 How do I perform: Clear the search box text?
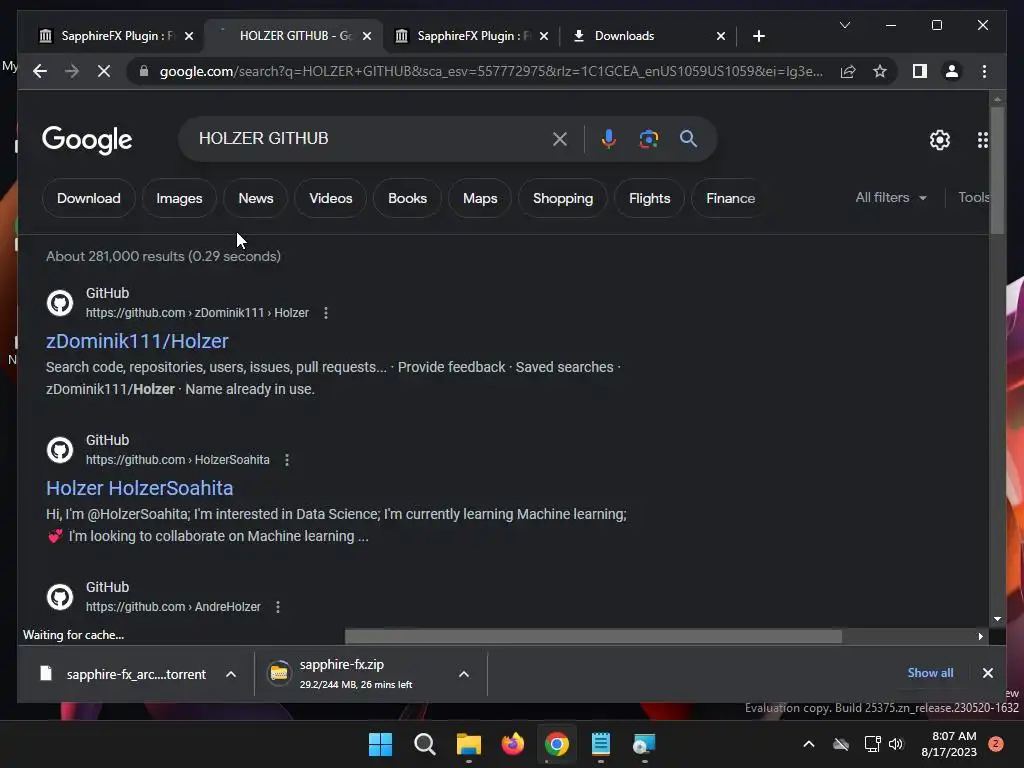560,138
